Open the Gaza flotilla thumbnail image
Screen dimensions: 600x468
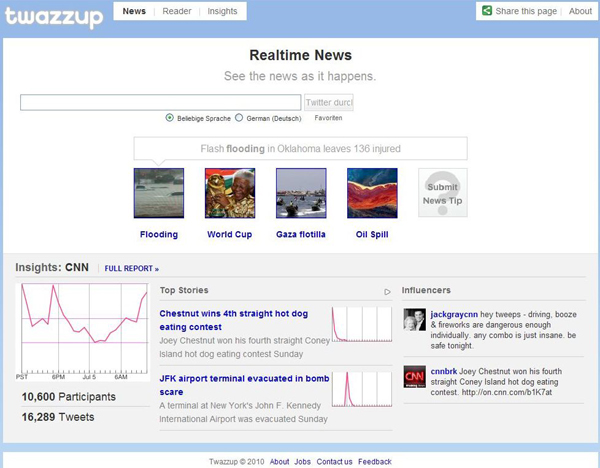(x=301, y=193)
